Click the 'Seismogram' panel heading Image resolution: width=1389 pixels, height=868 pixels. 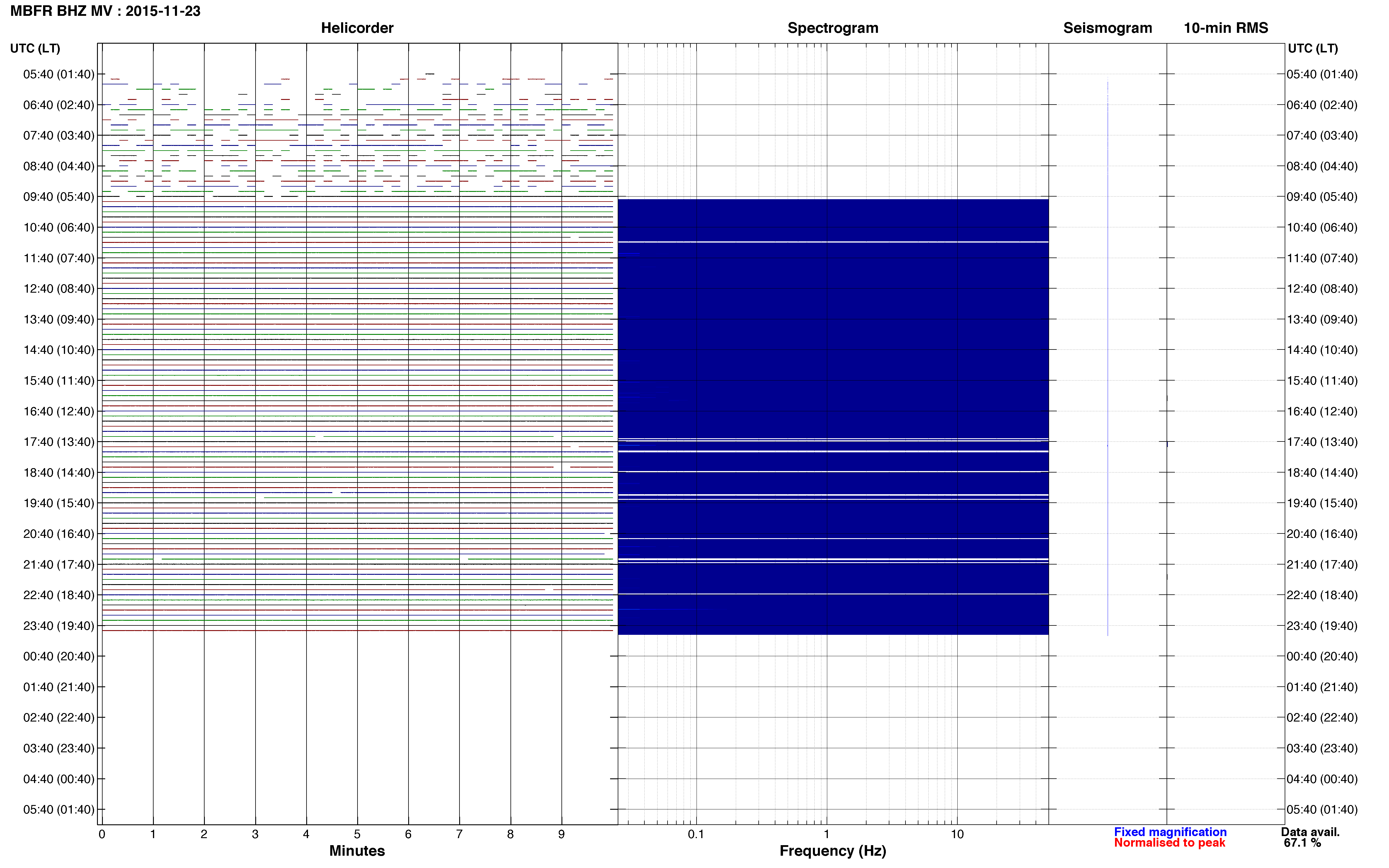click(1108, 28)
